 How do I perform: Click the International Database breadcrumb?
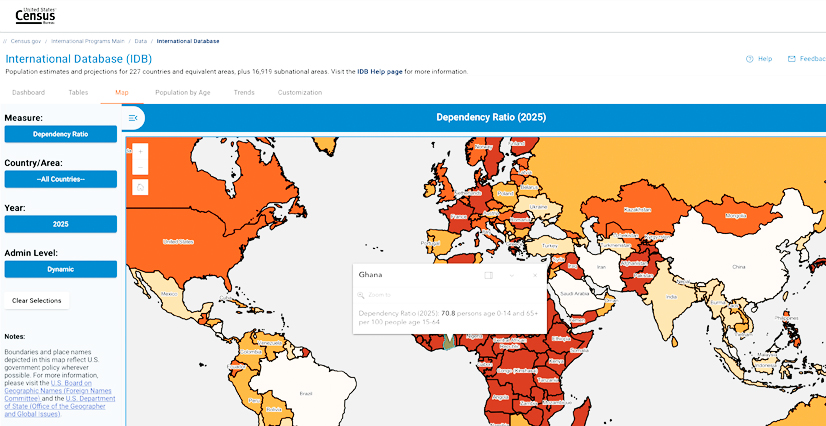click(x=188, y=41)
